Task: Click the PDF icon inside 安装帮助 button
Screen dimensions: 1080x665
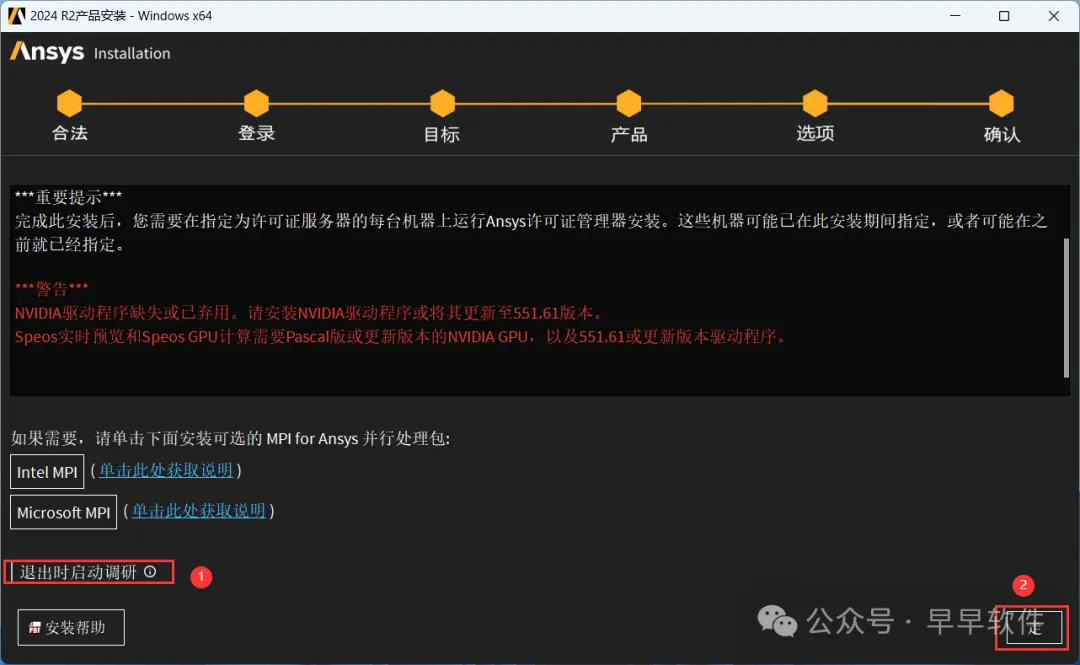Action: (34, 628)
